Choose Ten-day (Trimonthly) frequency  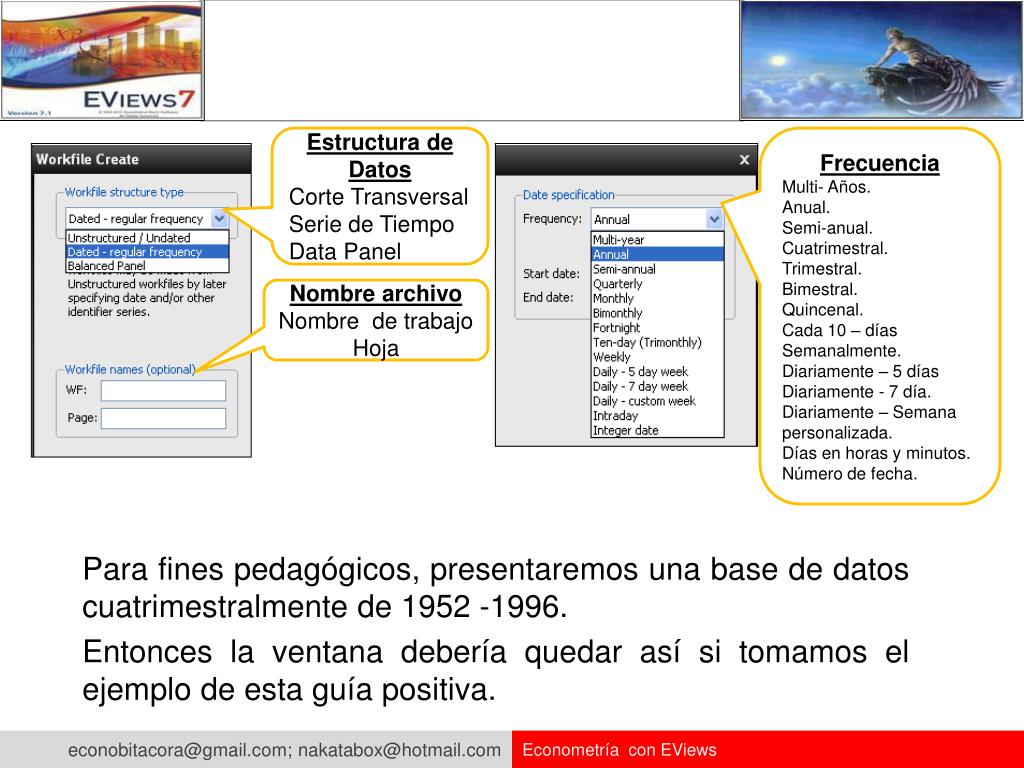(x=658, y=342)
